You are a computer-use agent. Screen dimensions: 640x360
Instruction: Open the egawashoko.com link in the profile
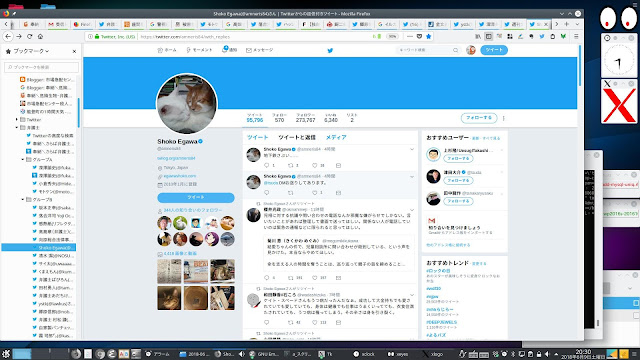coord(180,176)
